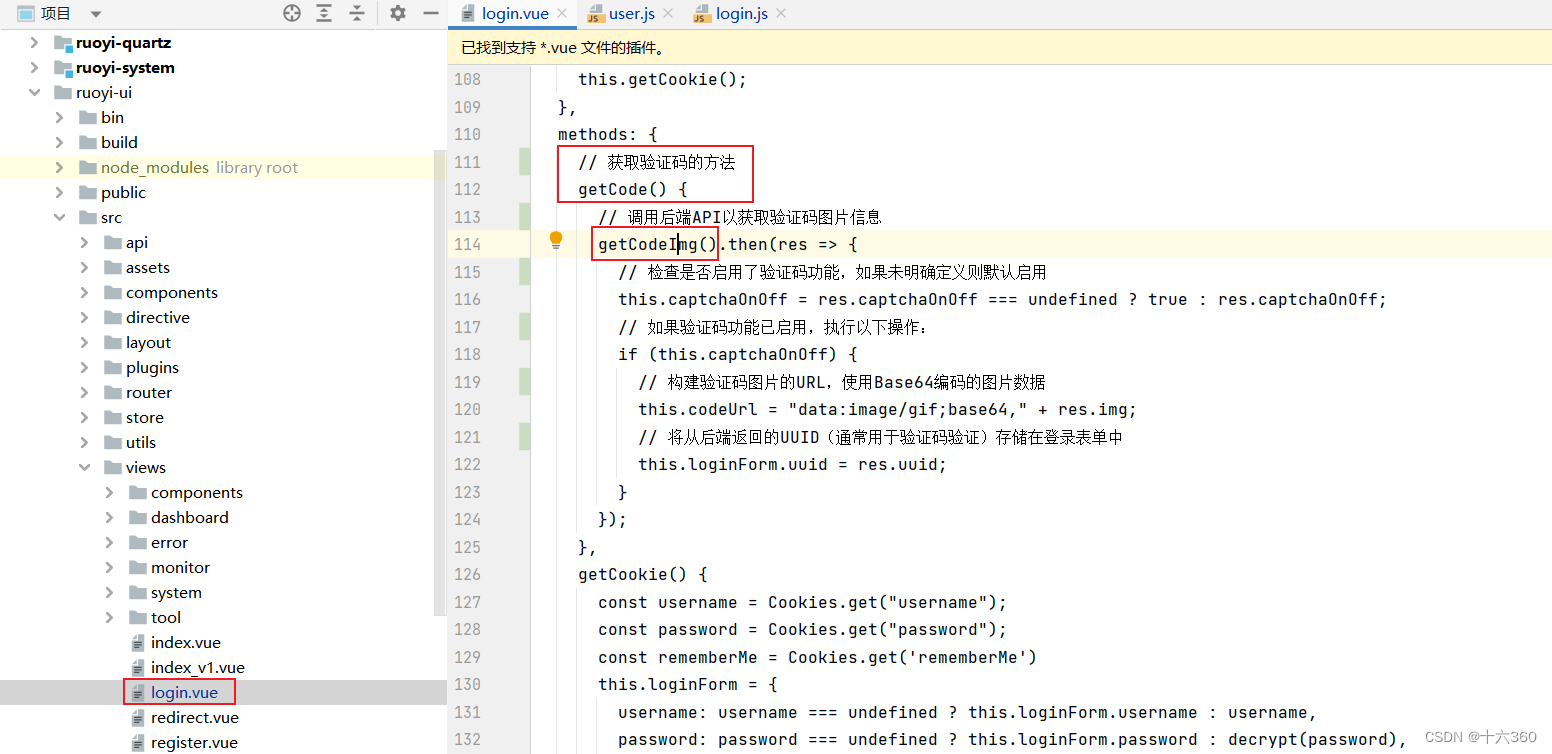Click line number 120 in the editor gutter
This screenshot has height=754, width=1552.
(x=467, y=409)
